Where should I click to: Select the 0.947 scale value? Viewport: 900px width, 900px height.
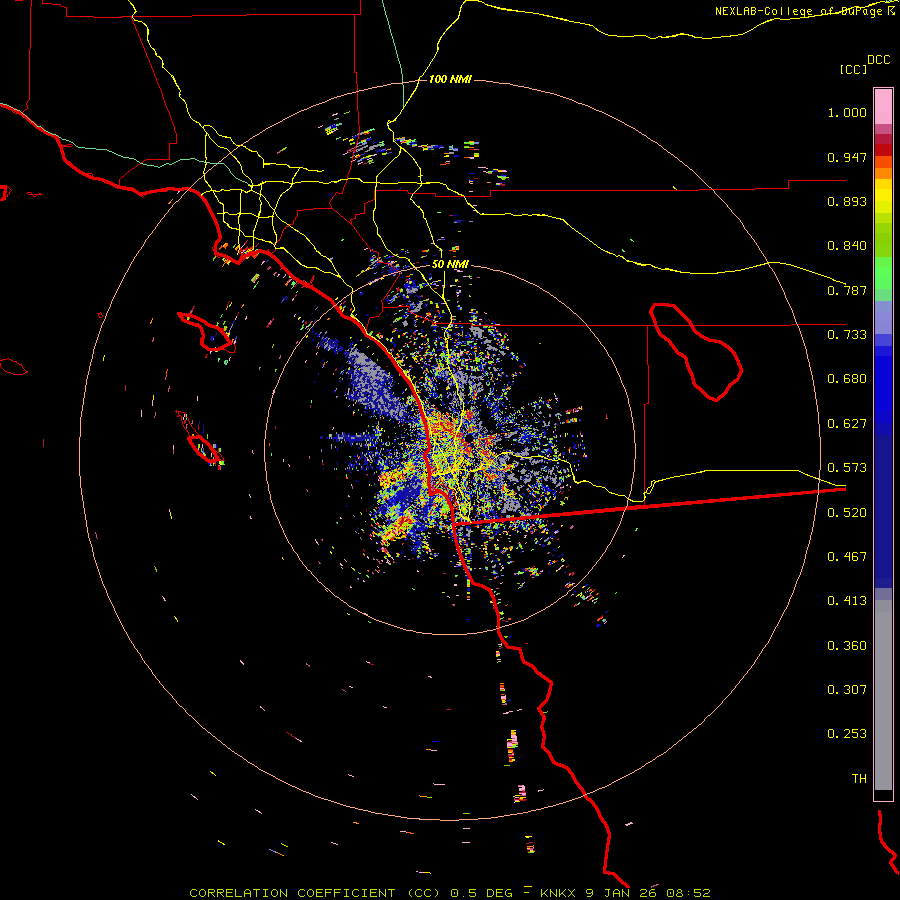pos(847,157)
